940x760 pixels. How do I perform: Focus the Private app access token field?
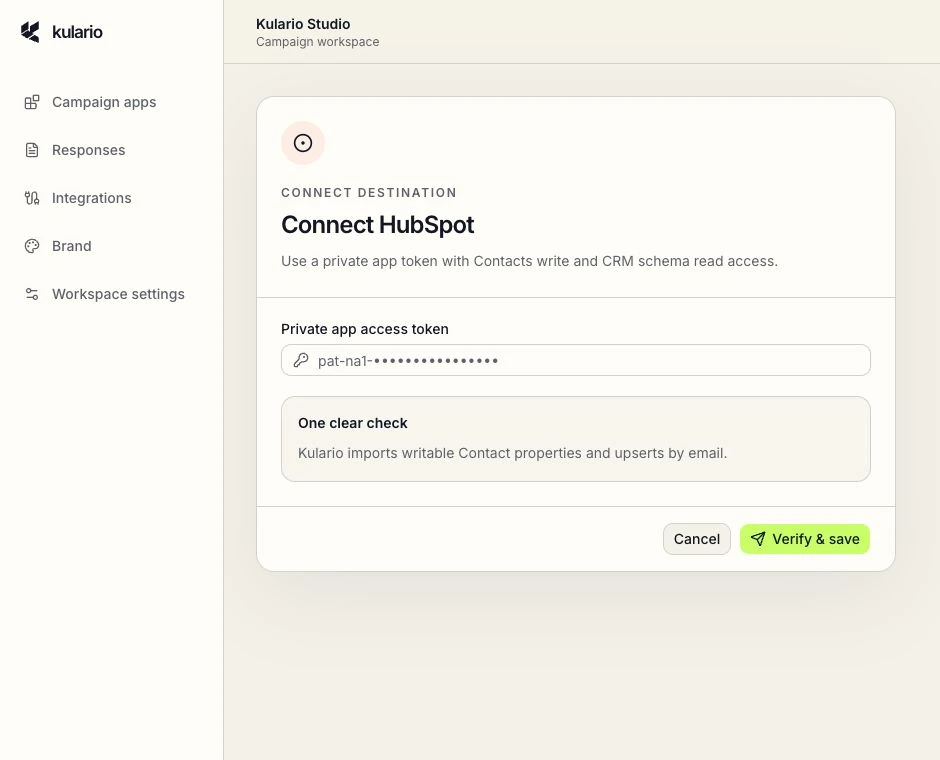(x=576, y=360)
